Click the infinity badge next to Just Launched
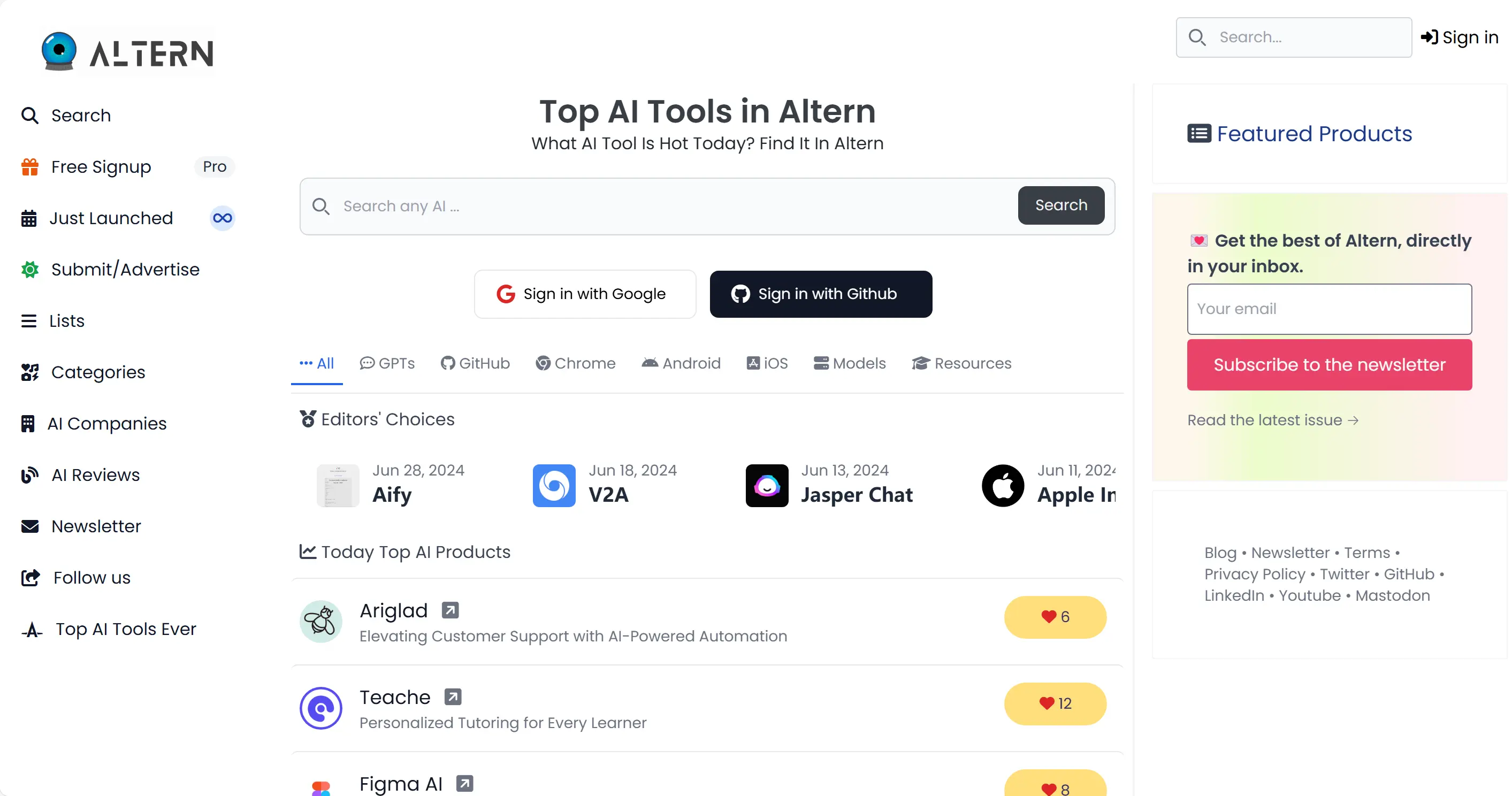Image resolution: width=1512 pixels, height=796 pixels. click(x=223, y=218)
